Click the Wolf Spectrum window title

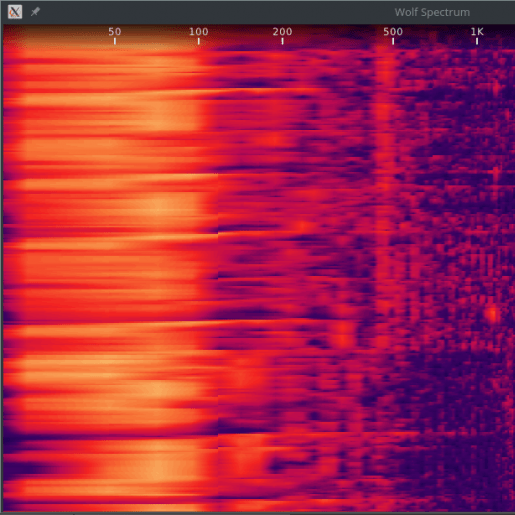click(x=432, y=12)
